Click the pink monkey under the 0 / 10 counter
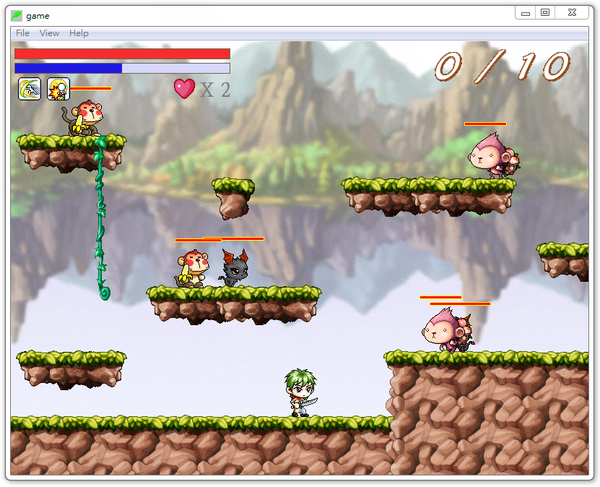 493,155
